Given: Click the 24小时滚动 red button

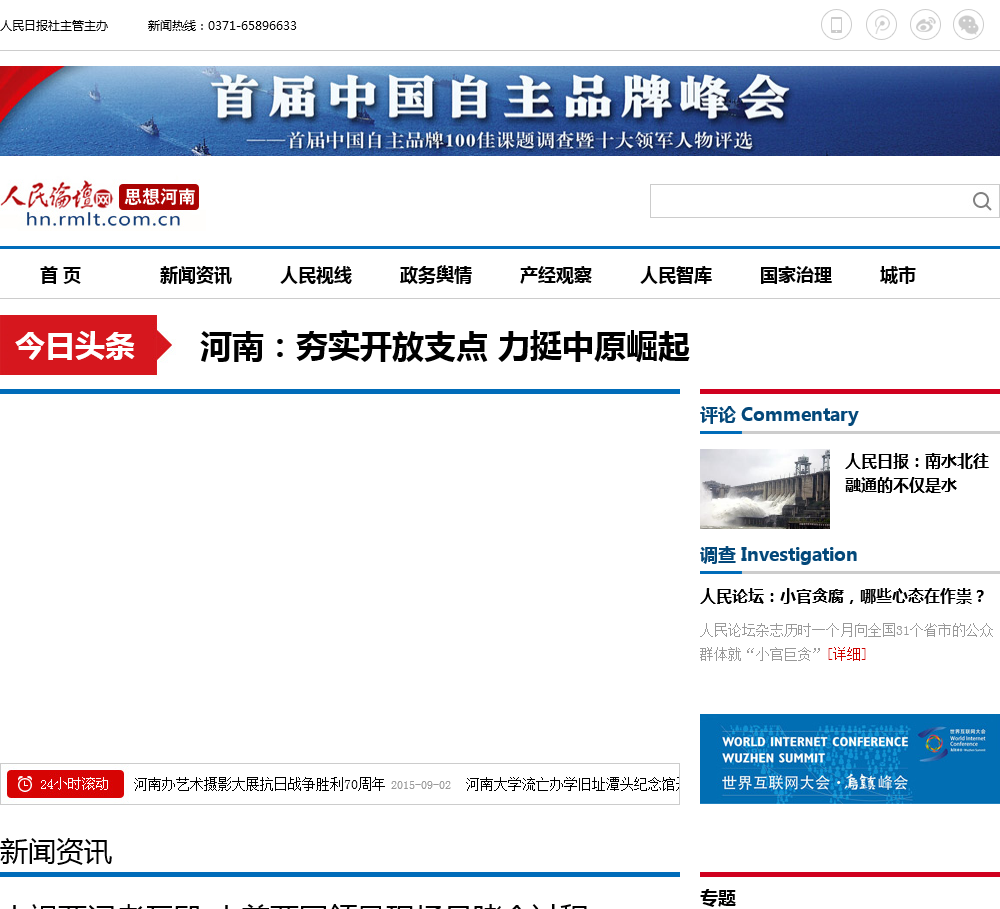Looking at the screenshot, I should click(65, 784).
